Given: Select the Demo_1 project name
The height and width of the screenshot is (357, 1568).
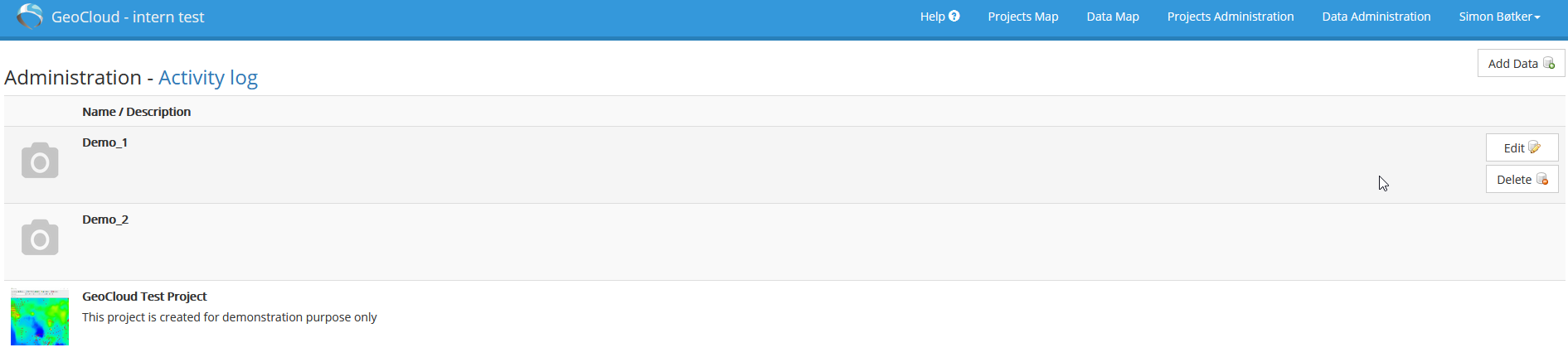Looking at the screenshot, I should 104,142.
